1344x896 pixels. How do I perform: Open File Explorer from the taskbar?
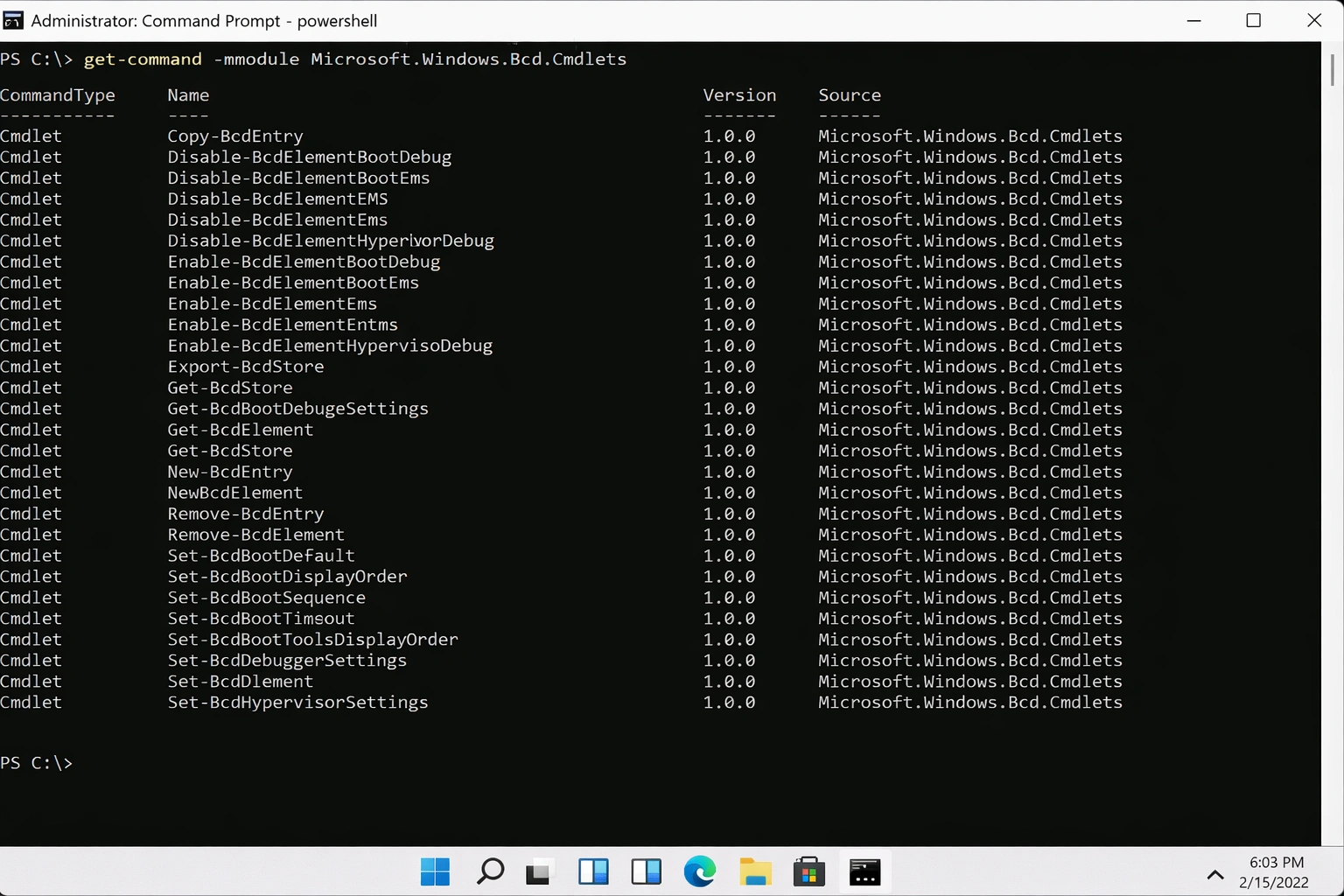coord(754,871)
